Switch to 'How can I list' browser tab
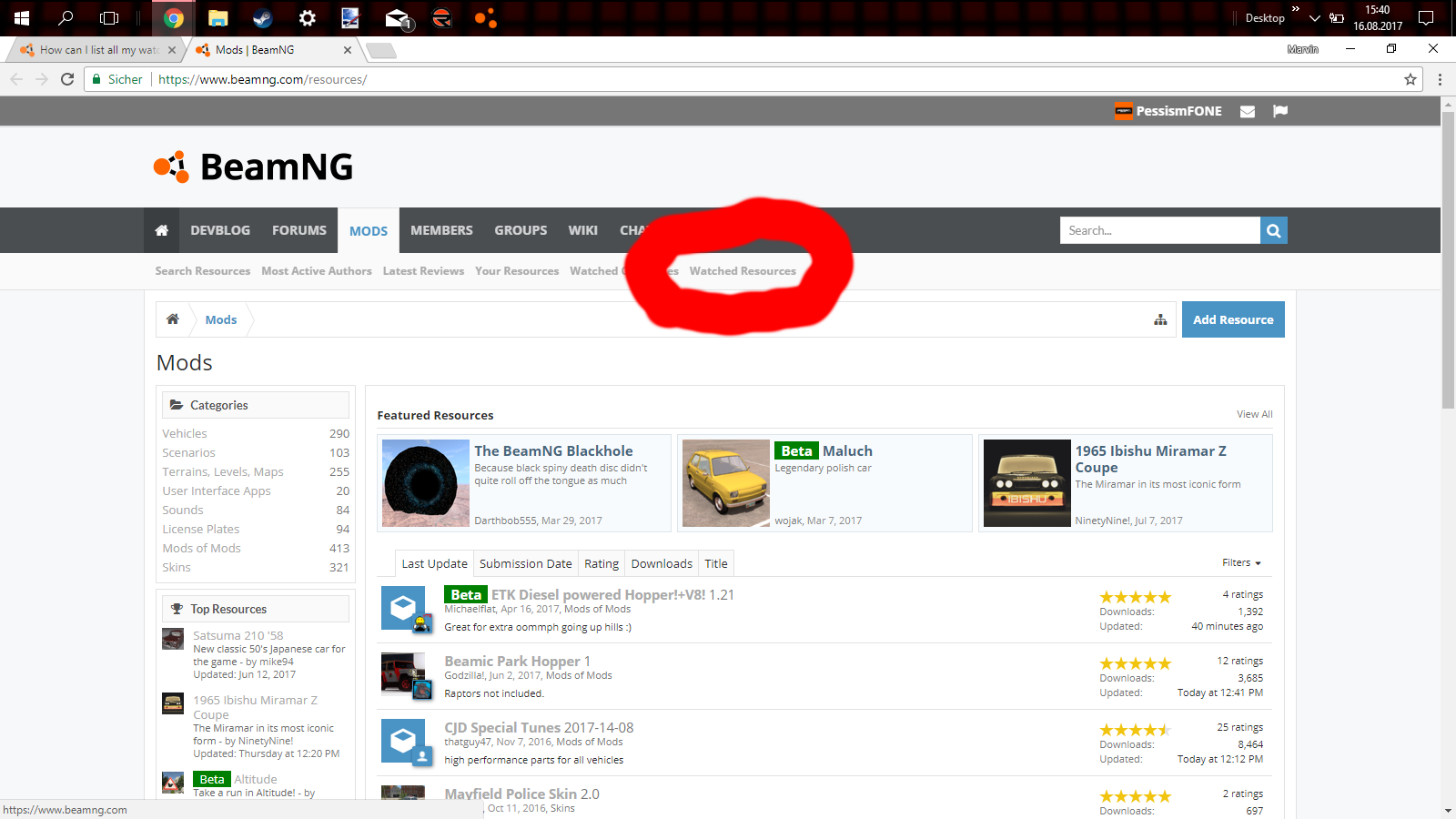The width and height of the screenshot is (1456, 819). 98,50
